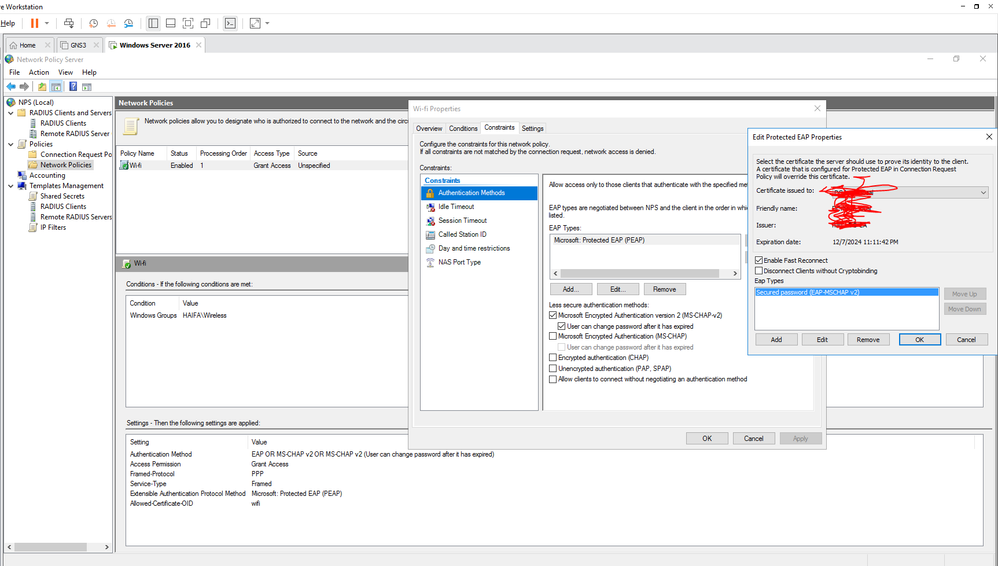Click the VMware pause virtual machine icon

tap(35, 23)
